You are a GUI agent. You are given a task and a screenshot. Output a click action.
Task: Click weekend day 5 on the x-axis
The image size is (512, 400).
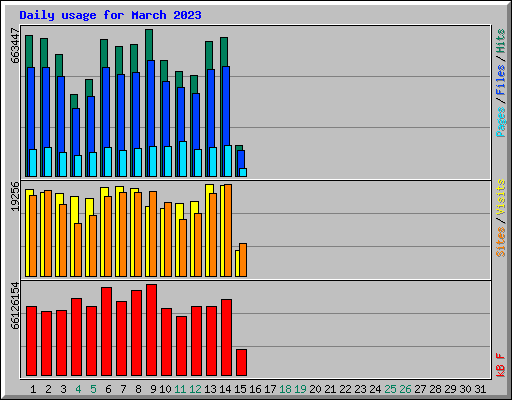pos(93,389)
